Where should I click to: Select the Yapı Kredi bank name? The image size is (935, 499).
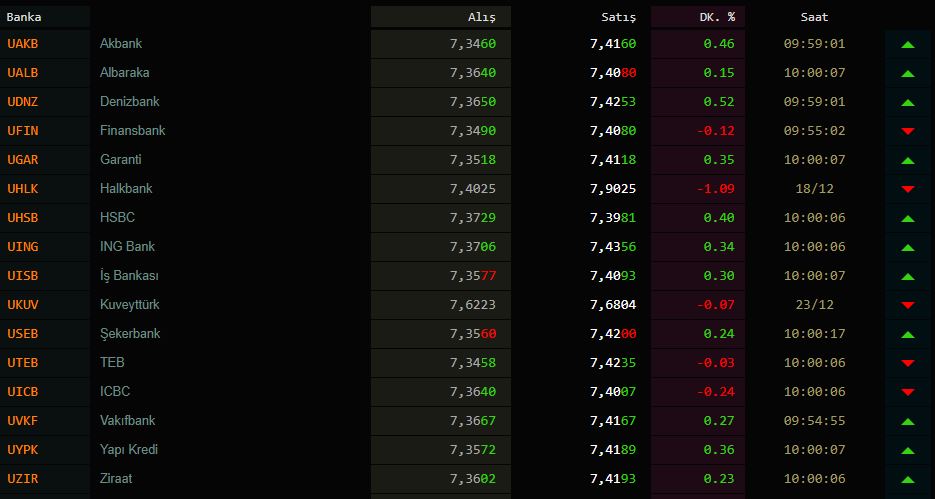pyautogui.click(x=129, y=450)
